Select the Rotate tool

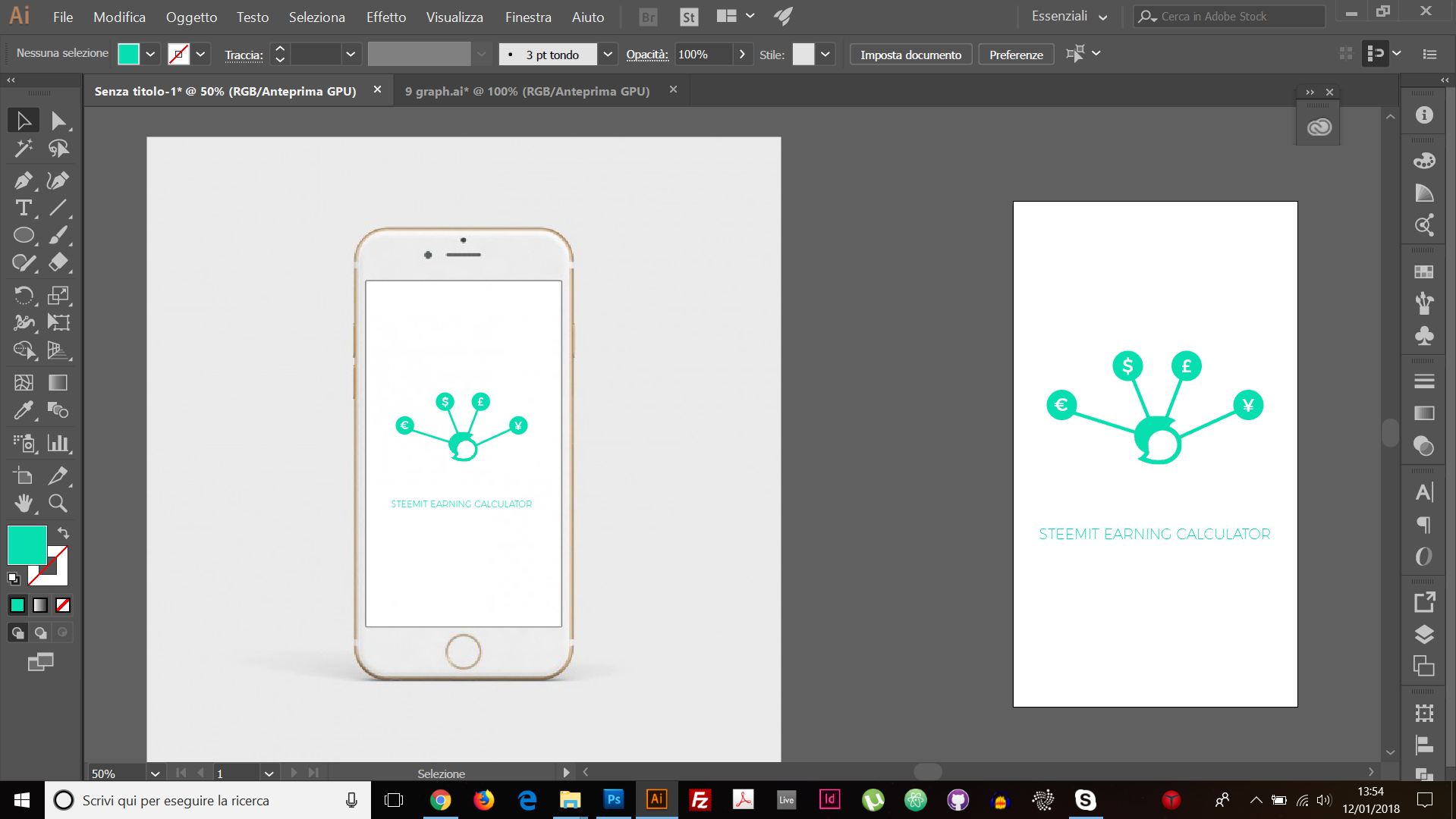pyautogui.click(x=24, y=295)
